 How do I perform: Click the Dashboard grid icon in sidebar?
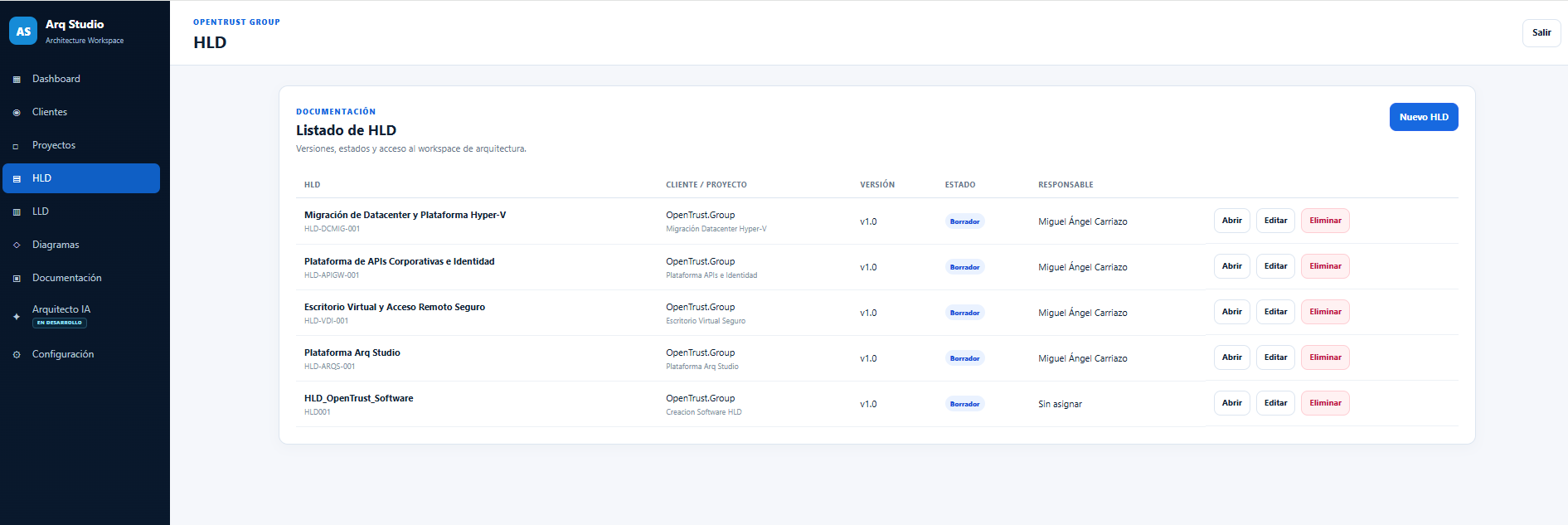(x=17, y=80)
